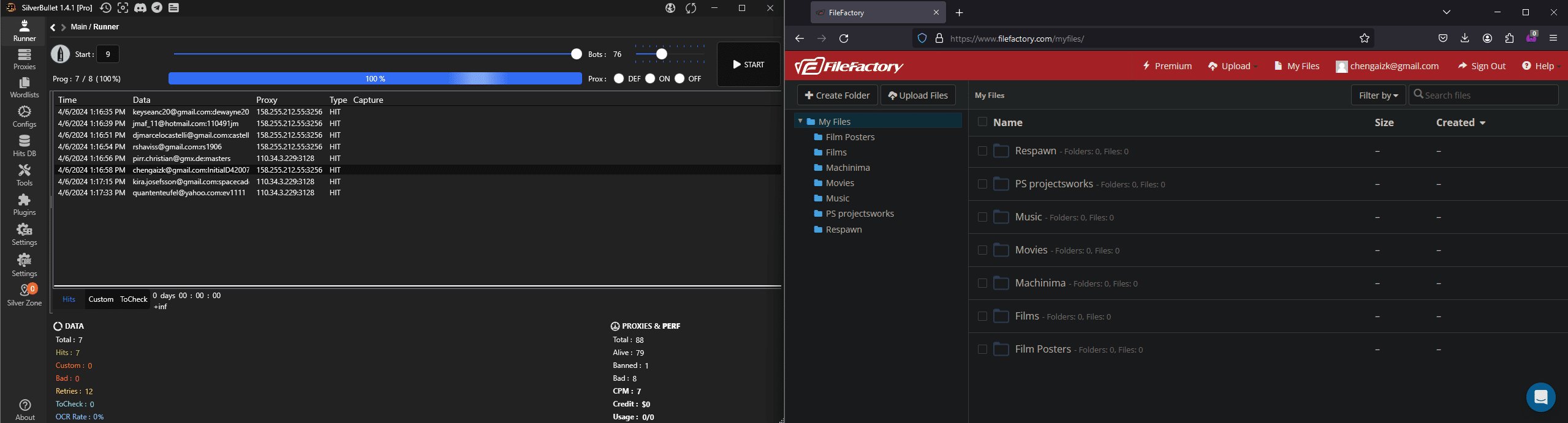Screen dimensions: 1568x423
Task: Click the Upload Files button
Action: [x=918, y=95]
